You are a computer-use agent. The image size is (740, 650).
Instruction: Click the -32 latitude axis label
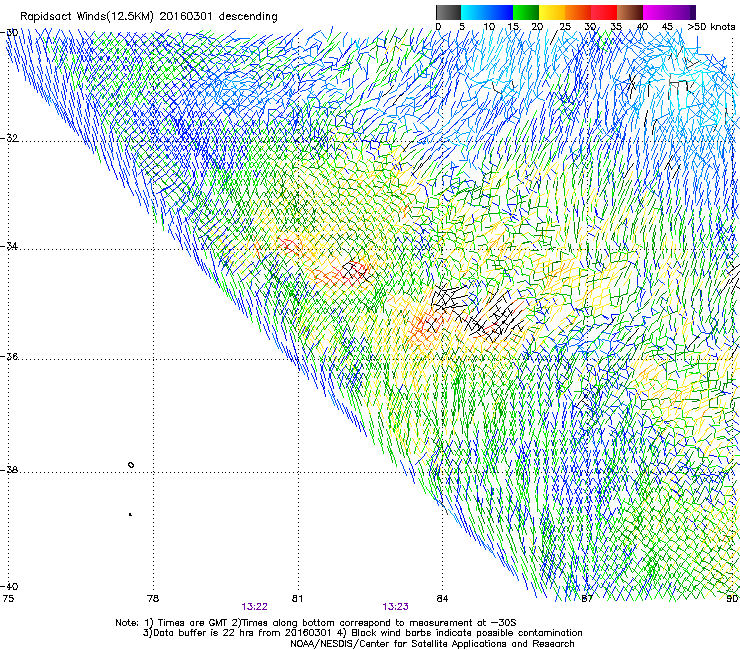[9, 138]
